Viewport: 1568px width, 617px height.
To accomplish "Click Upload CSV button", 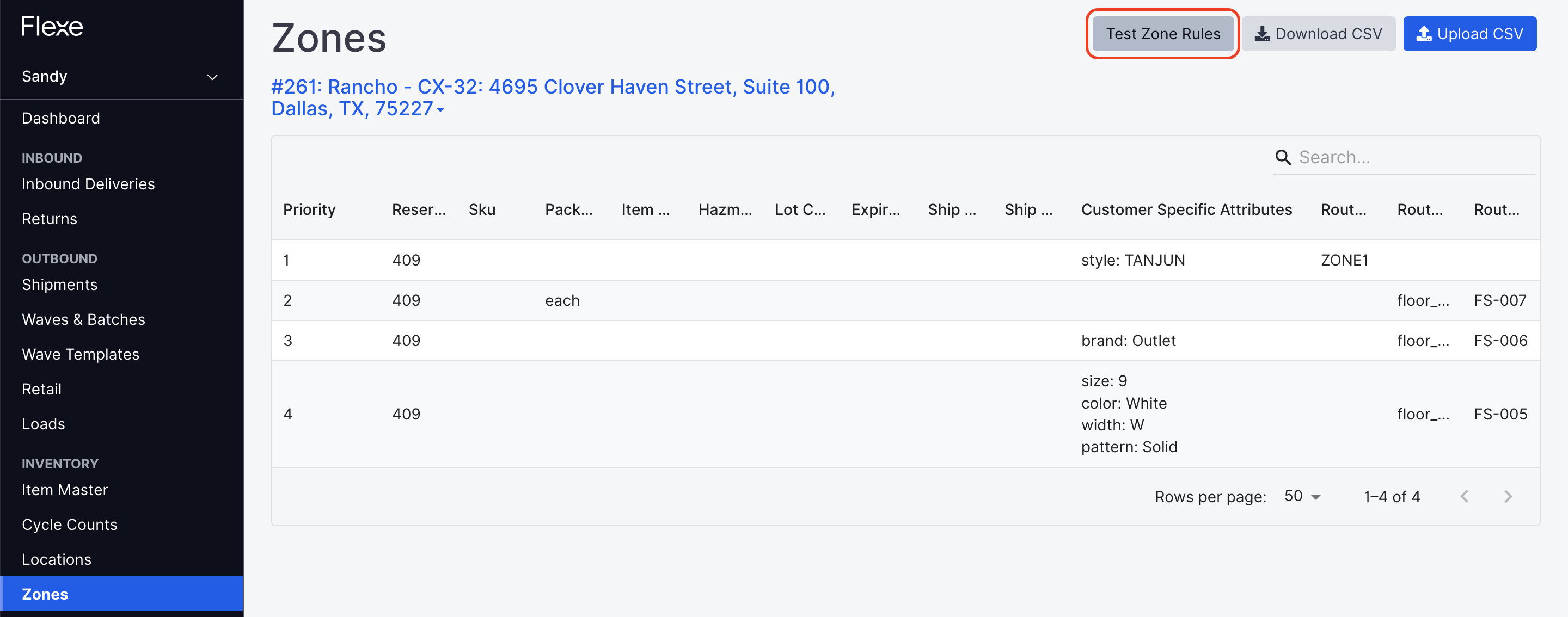I will click(1469, 34).
